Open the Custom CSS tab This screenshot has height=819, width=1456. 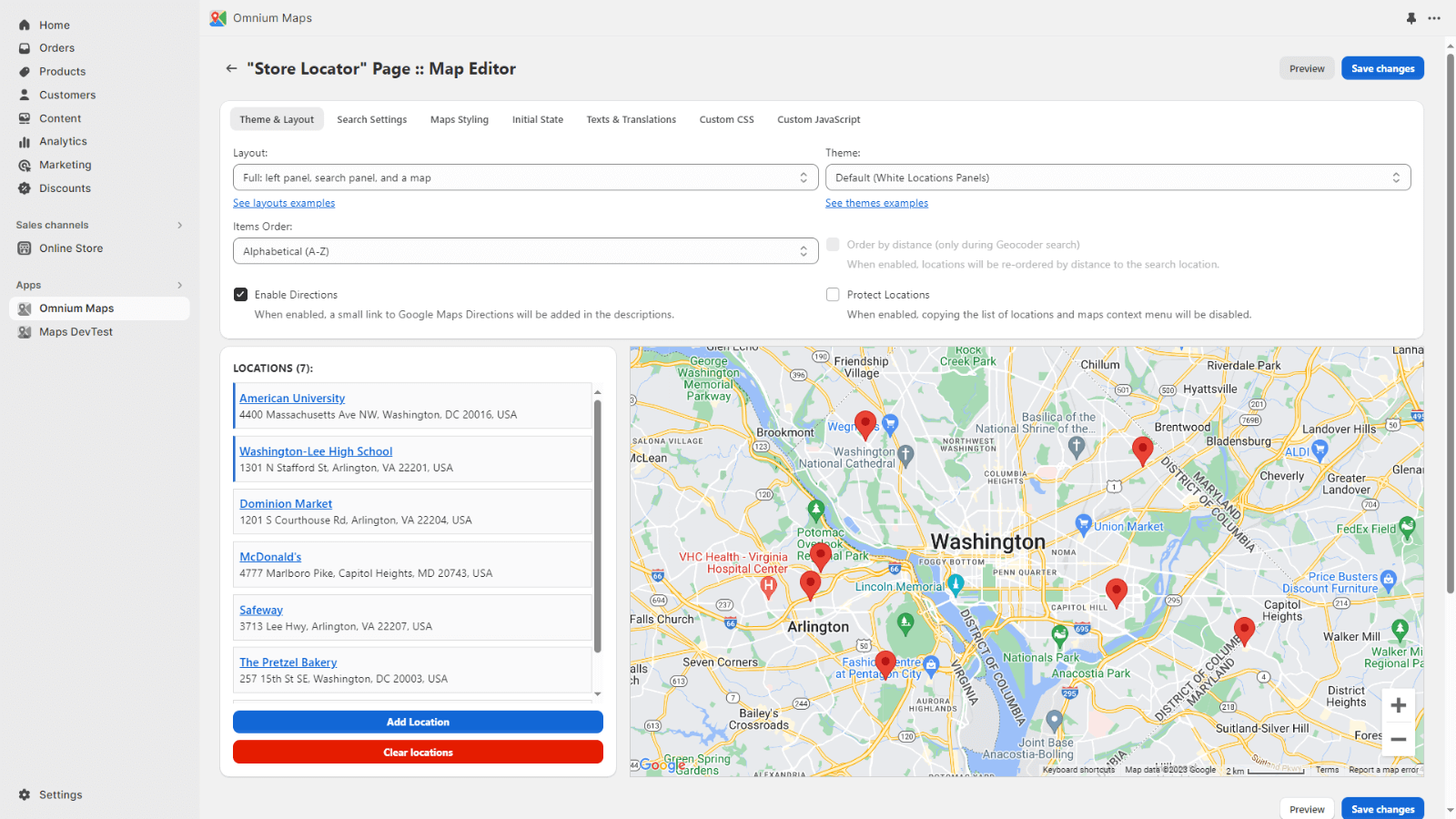726,119
